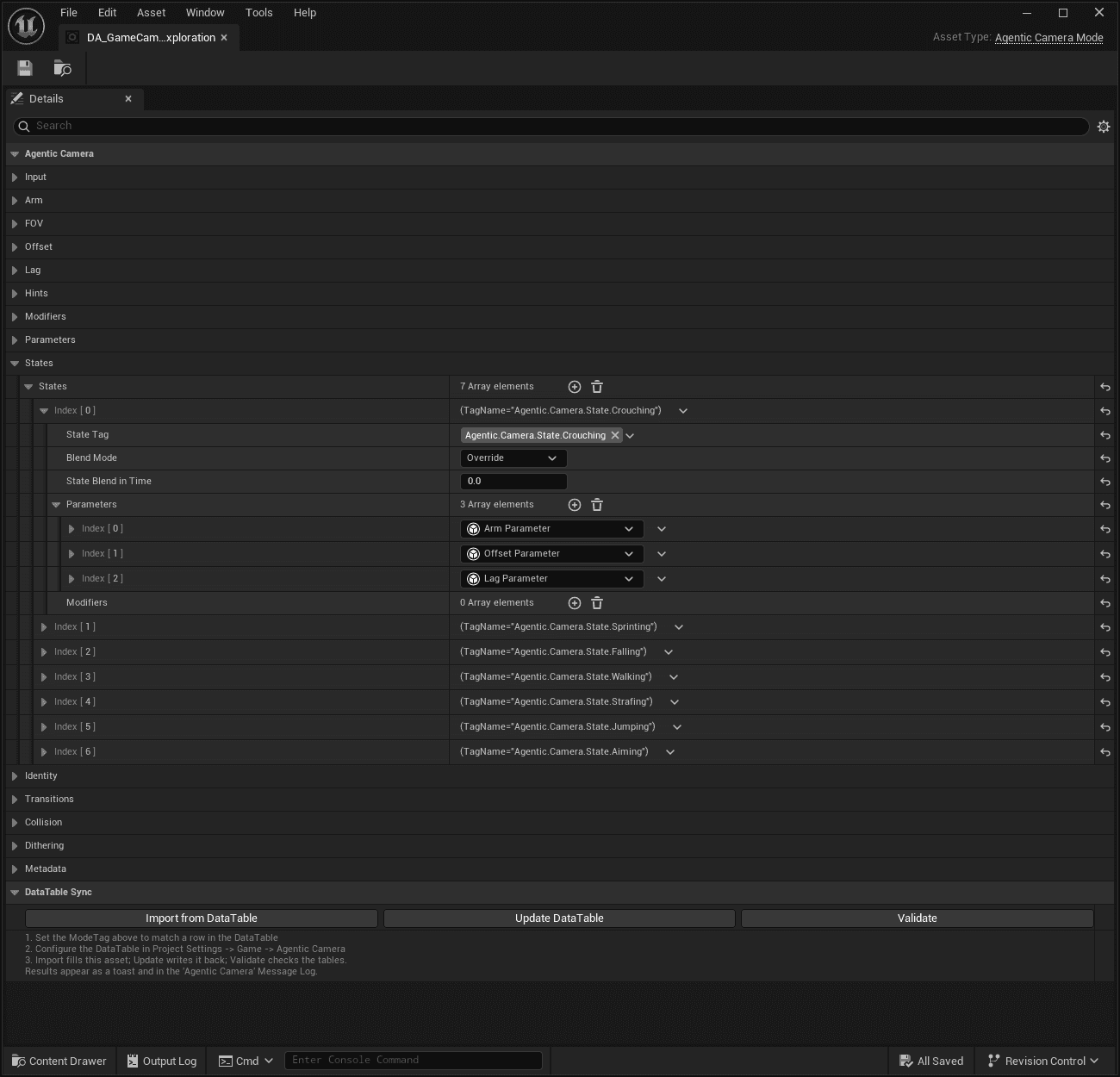Viewport: 1120px width, 1077px height.
Task: Expand the Input category
Action: click(15, 177)
